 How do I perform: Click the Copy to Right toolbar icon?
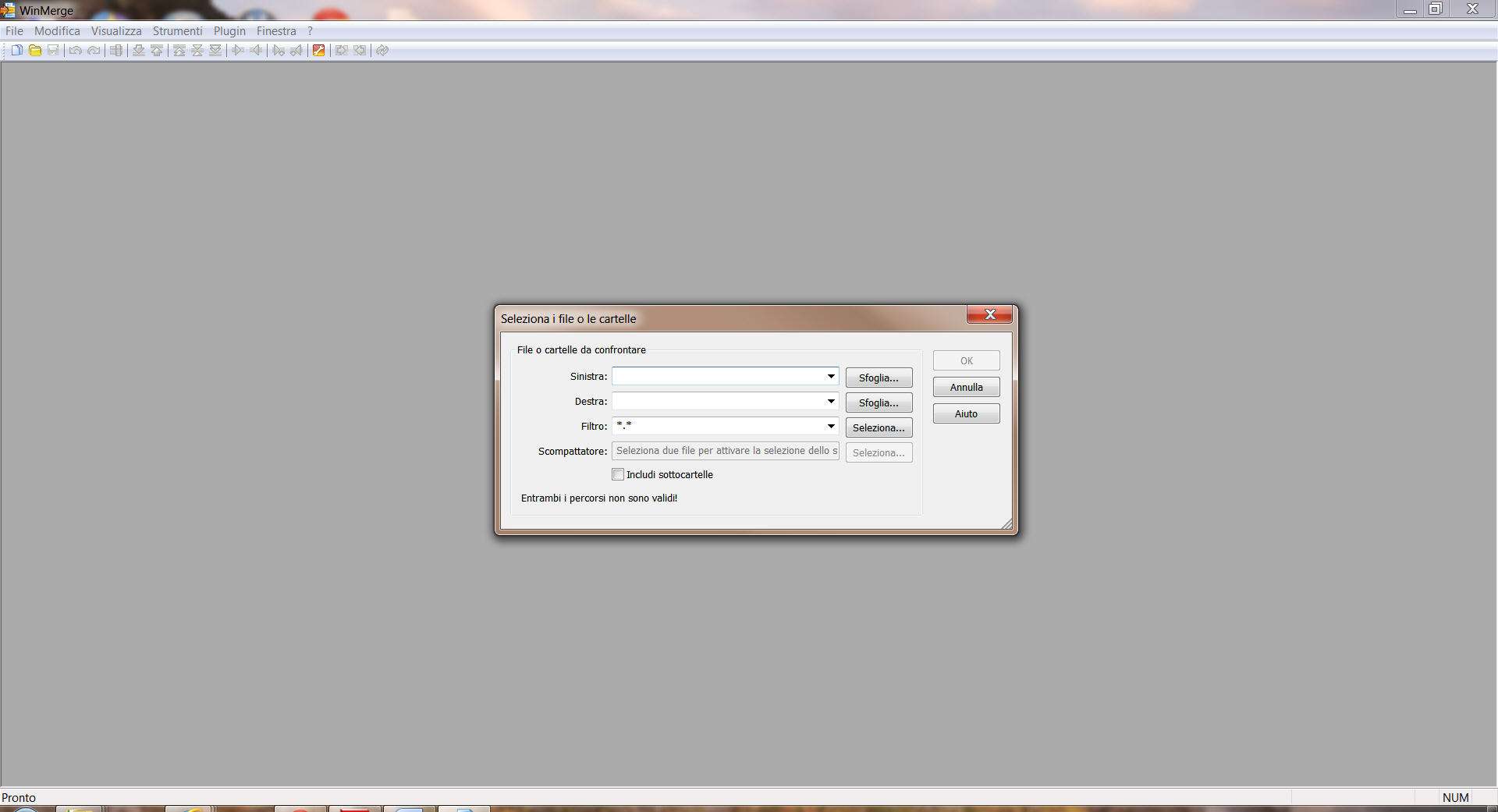point(238,51)
